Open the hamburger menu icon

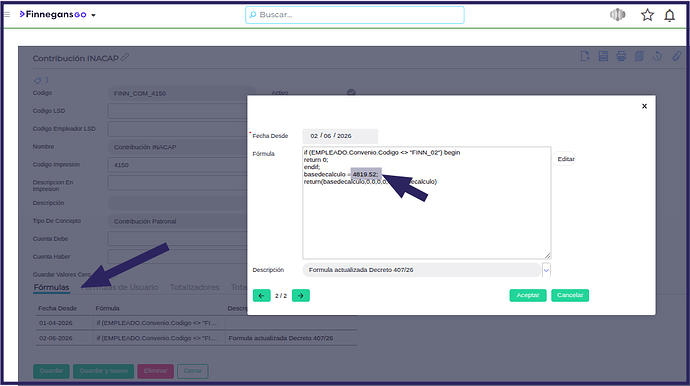point(7,15)
